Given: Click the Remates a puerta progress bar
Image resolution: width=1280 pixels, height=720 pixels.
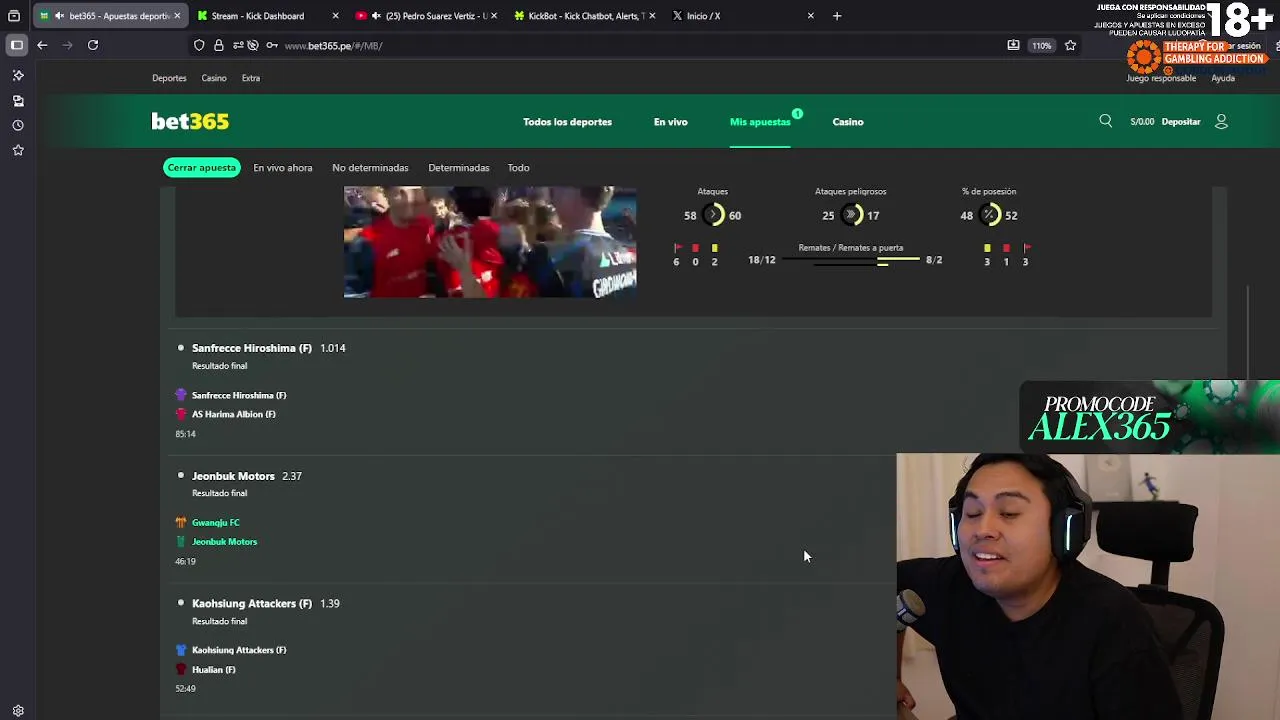Looking at the screenshot, I should click(851, 262).
